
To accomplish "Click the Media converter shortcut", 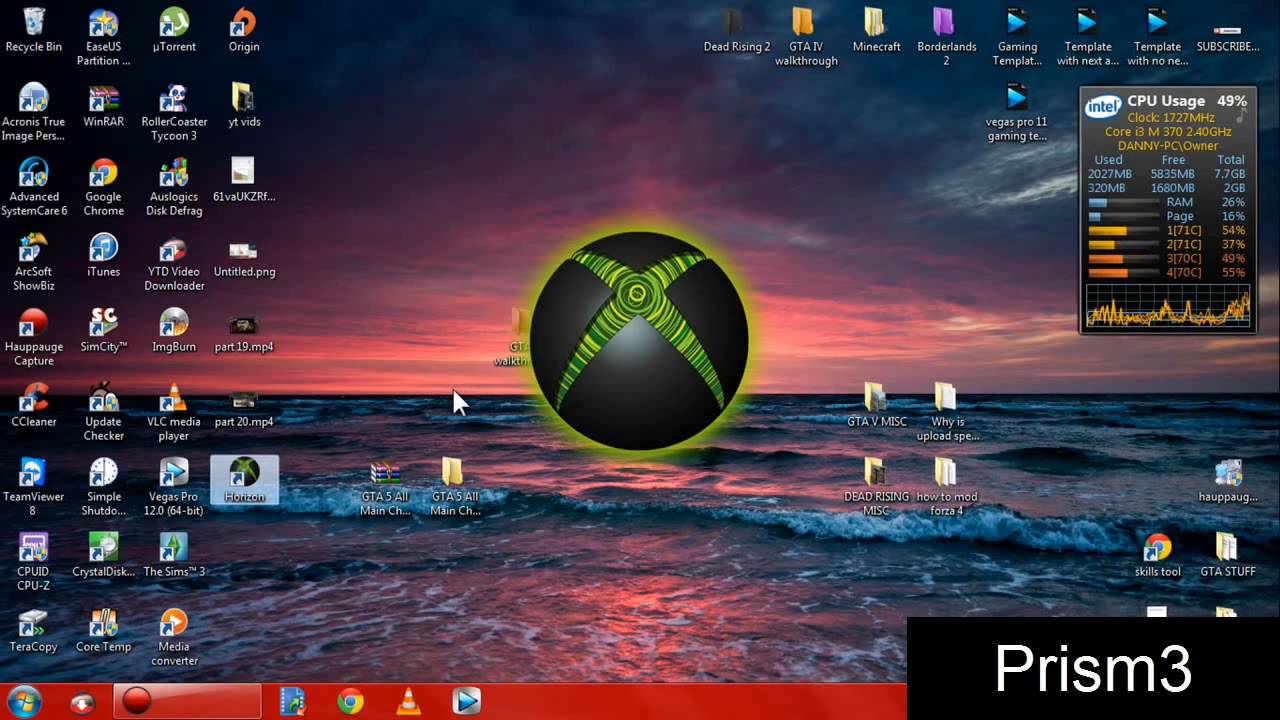I will coord(174,637).
